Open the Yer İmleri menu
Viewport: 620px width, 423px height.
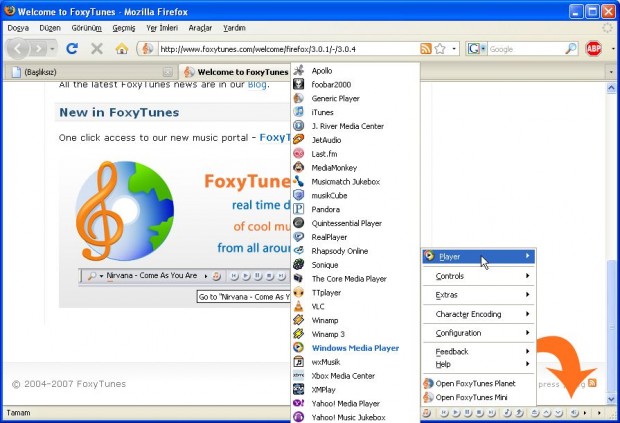point(162,28)
